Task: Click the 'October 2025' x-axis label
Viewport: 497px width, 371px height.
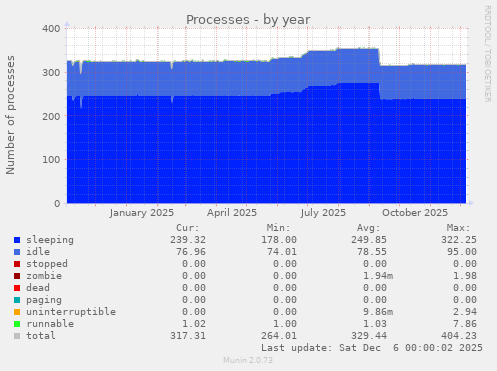Action: pyautogui.click(x=415, y=213)
